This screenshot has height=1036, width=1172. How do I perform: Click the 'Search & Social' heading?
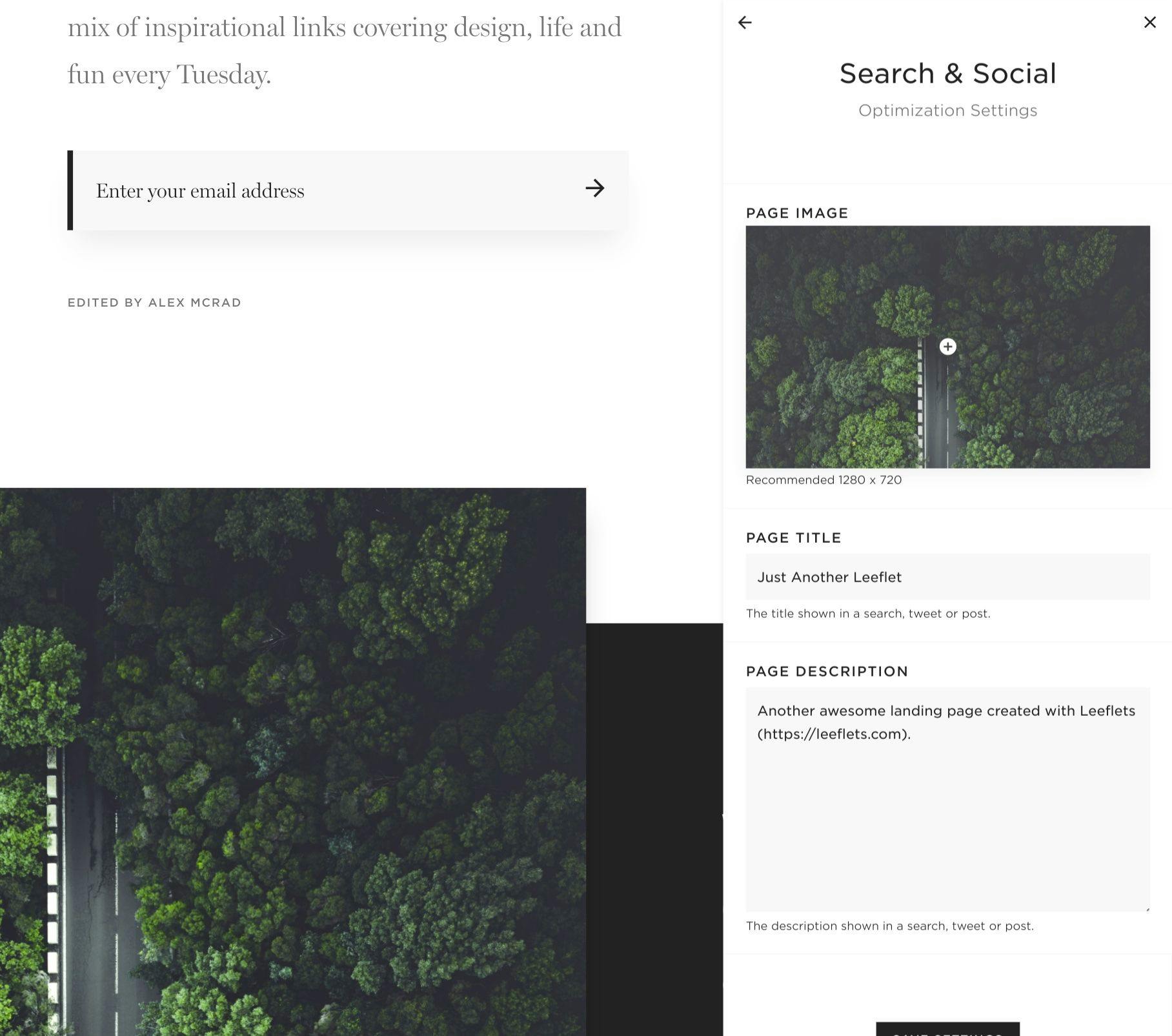click(947, 74)
